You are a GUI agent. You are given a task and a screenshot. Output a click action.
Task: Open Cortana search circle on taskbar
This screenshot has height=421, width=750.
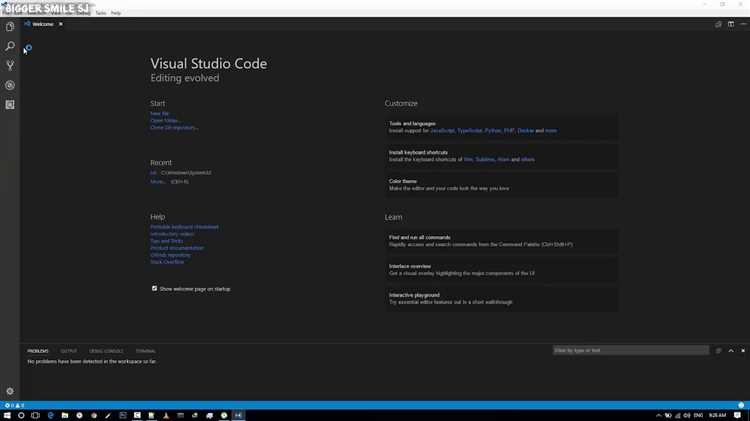21,415
